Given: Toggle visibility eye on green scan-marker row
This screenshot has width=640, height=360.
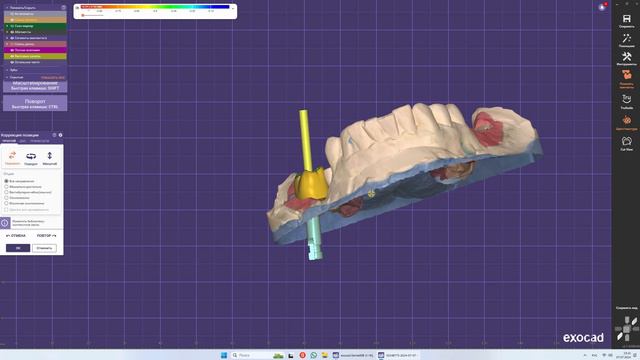Looking at the screenshot, I should click(12, 26).
